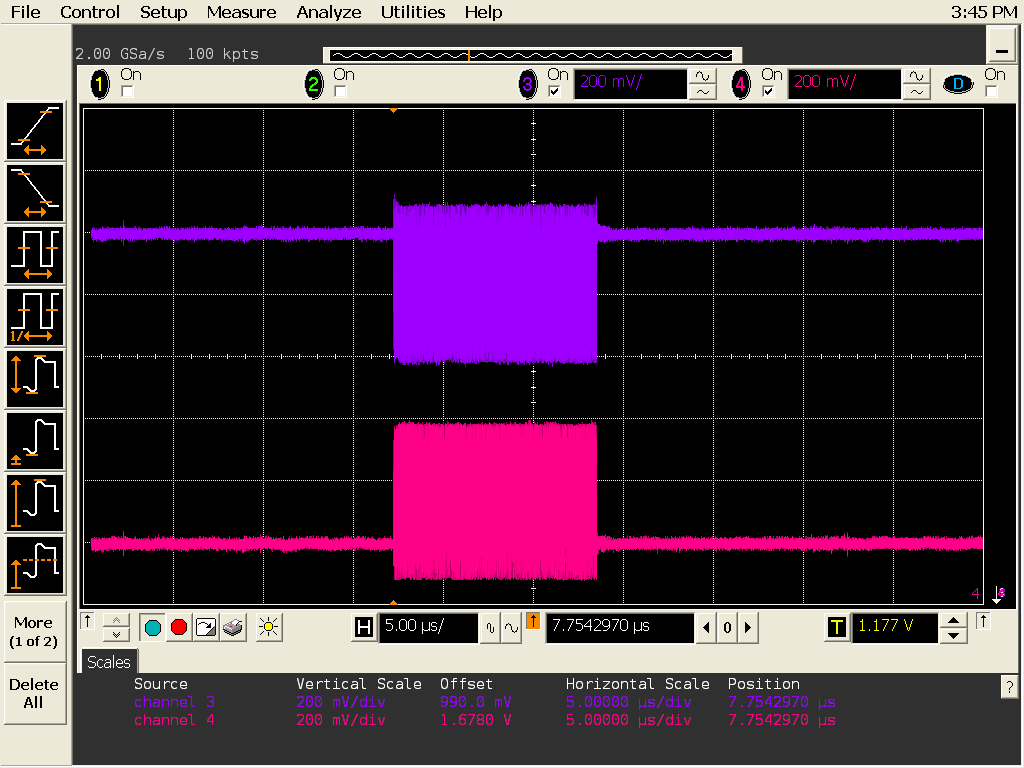
Task: Open the Help menu
Action: pyautogui.click(x=483, y=12)
